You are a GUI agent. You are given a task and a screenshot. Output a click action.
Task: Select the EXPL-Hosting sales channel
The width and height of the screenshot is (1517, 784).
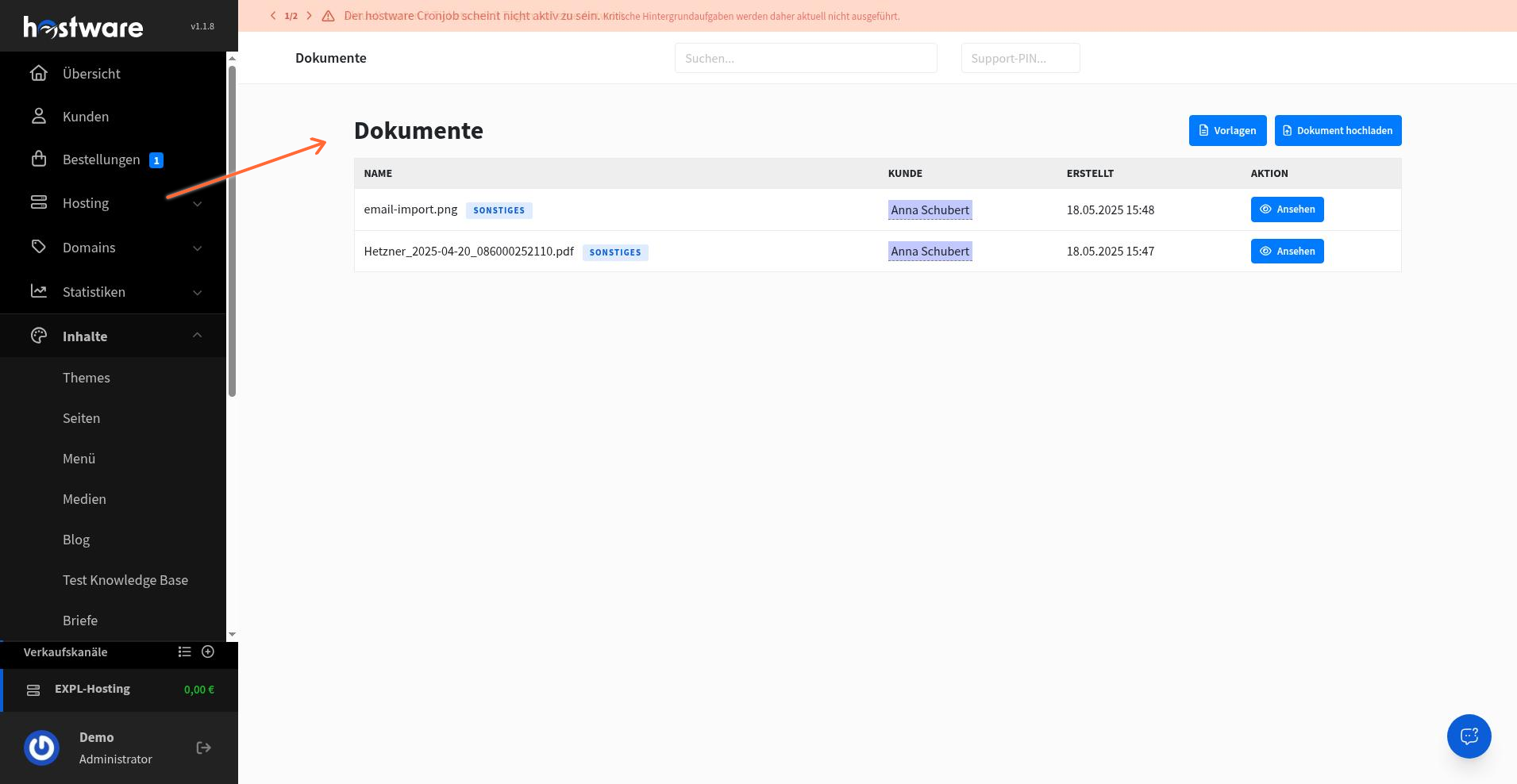coord(119,690)
